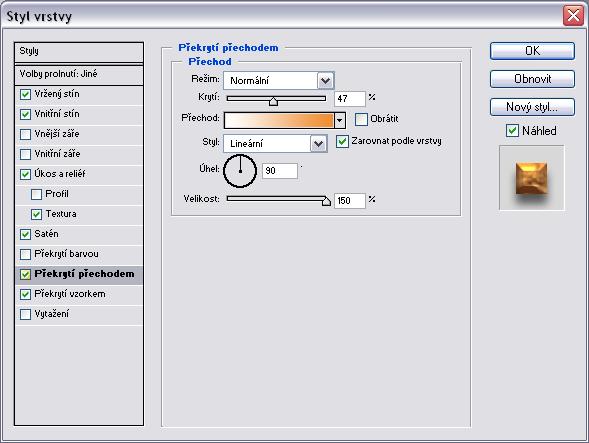Expand the Styl Lineární dropdown
The image size is (589, 443).
coord(275,144)
